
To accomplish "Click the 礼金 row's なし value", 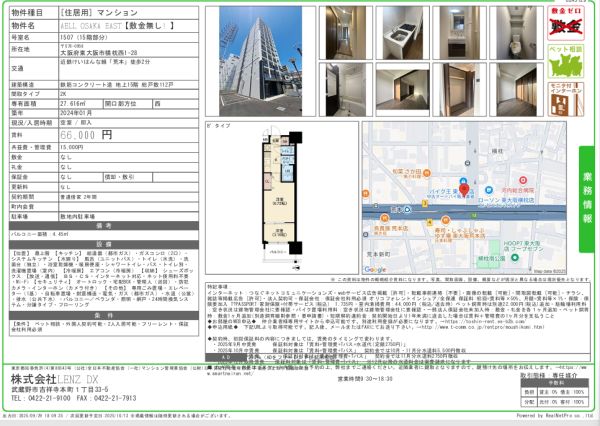I will pos(66,167).
